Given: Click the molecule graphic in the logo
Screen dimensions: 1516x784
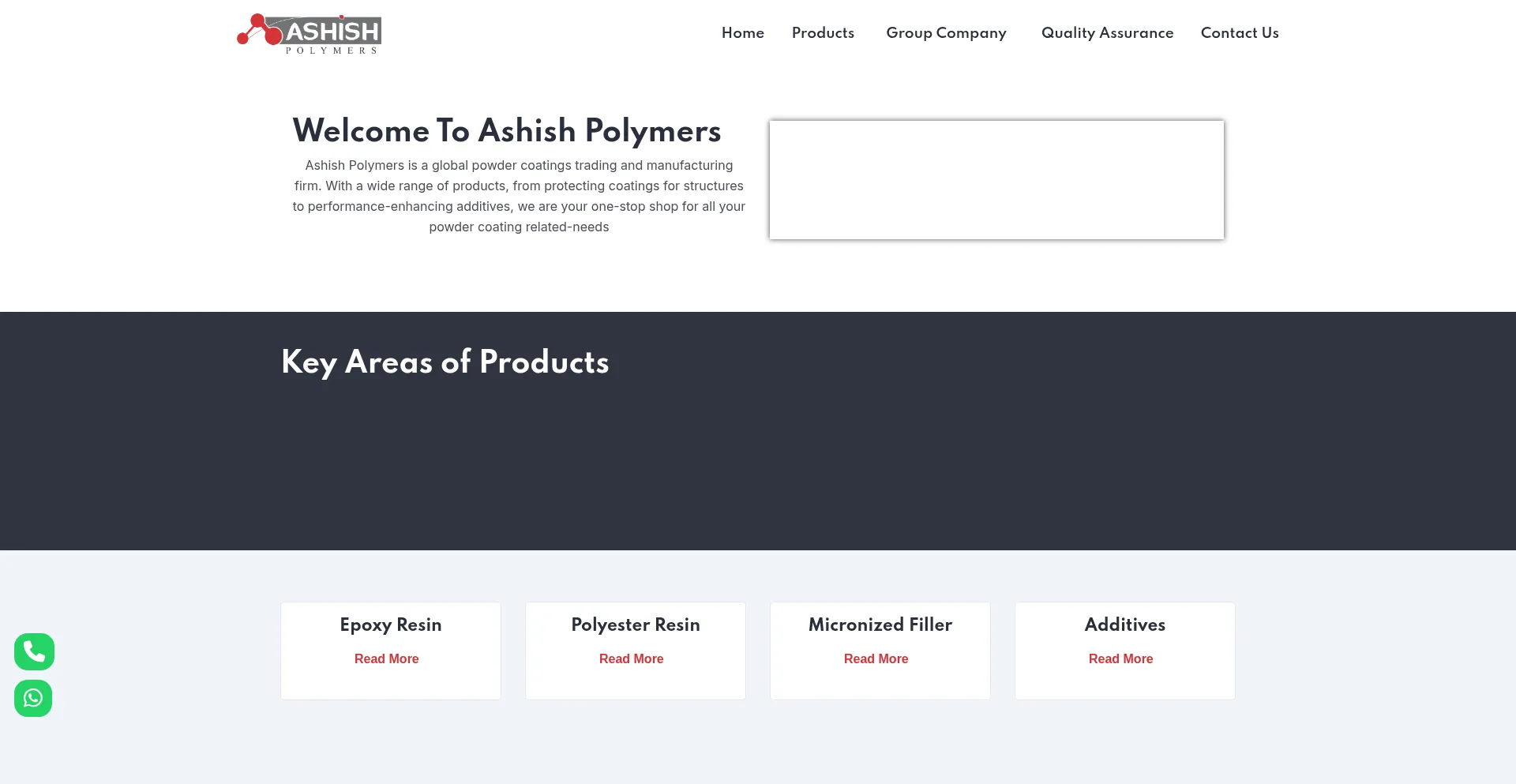Looking at the screenshot, I should point(258,29).
